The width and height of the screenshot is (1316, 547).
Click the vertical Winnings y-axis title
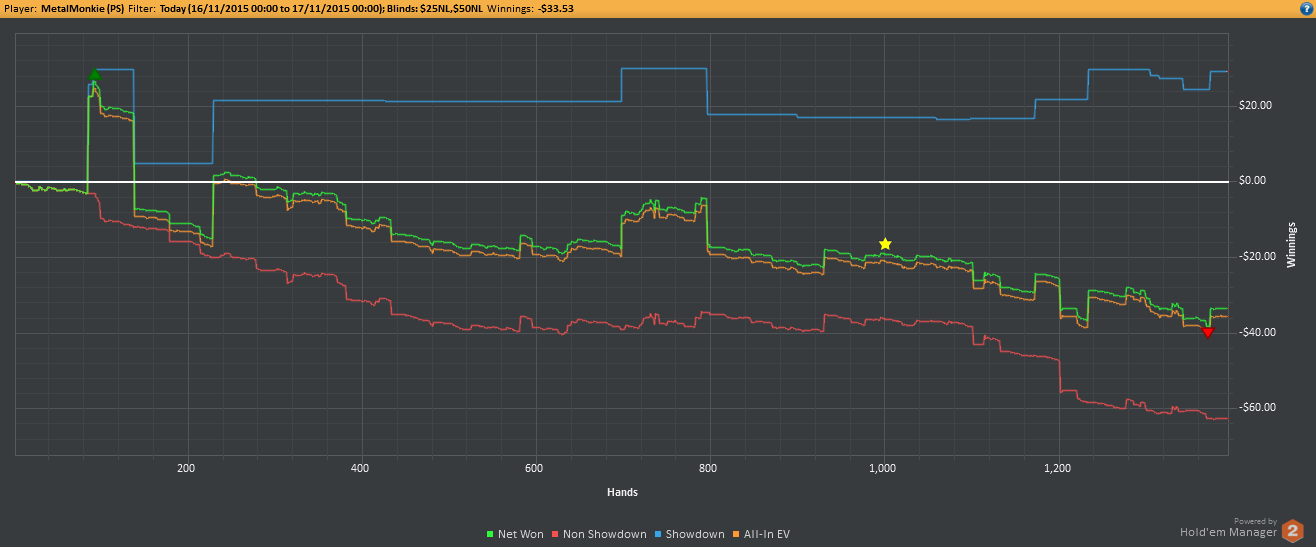point(1292,246)
